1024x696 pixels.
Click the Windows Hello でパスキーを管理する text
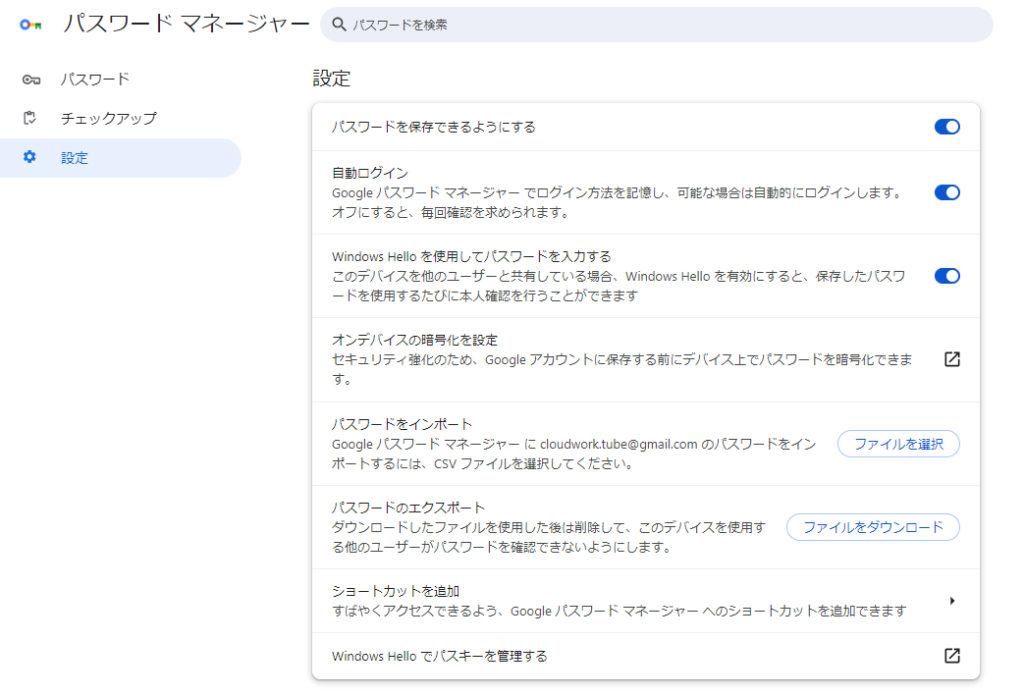[x=439, y=656]
